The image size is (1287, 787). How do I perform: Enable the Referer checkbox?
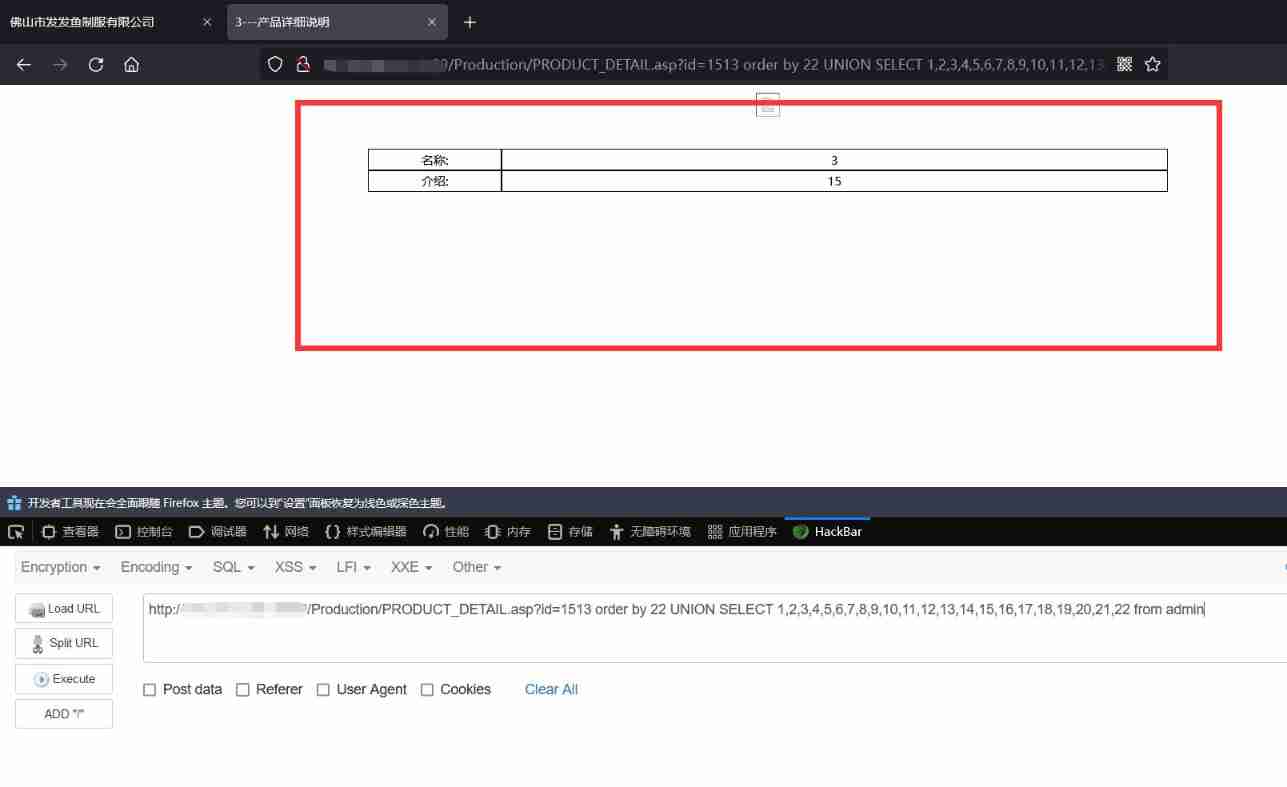click(x=243, y=690)
